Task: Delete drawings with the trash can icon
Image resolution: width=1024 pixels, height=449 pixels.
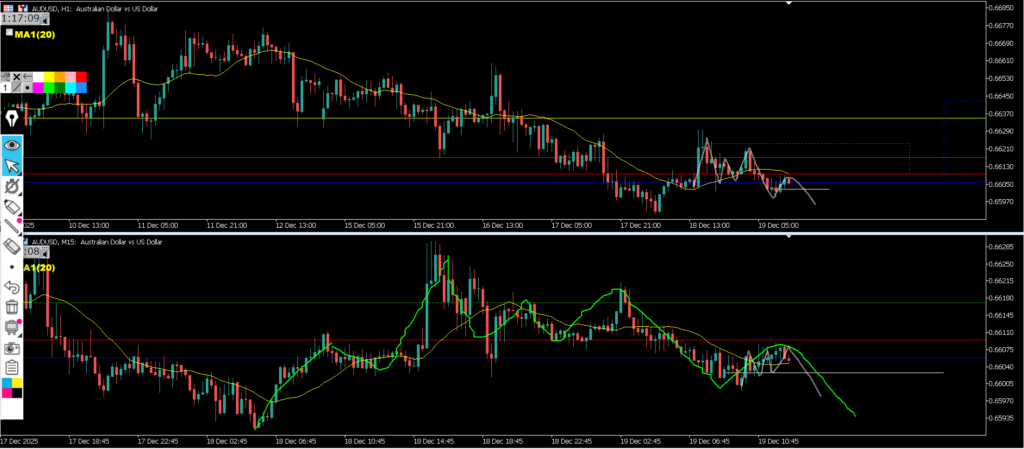Action: (13, 307)
